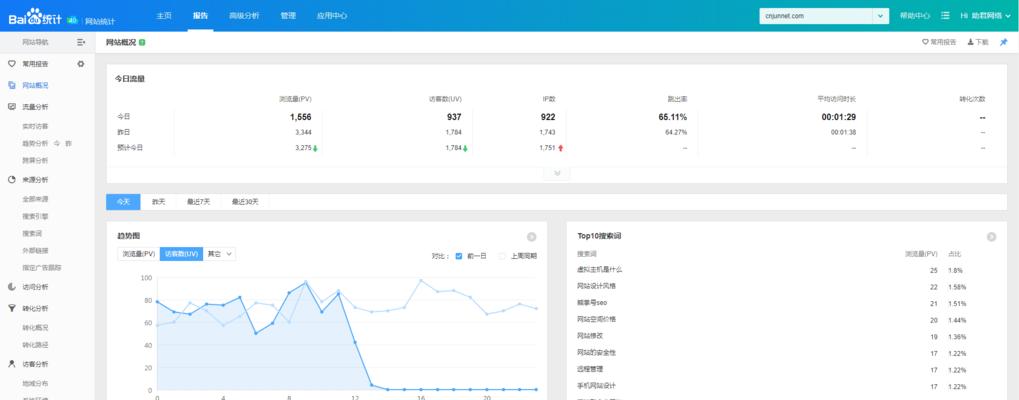The height and width of the screenshot is (400, 1019).
Task: Click the pin icon at top right
Action: coord(1003,42)
